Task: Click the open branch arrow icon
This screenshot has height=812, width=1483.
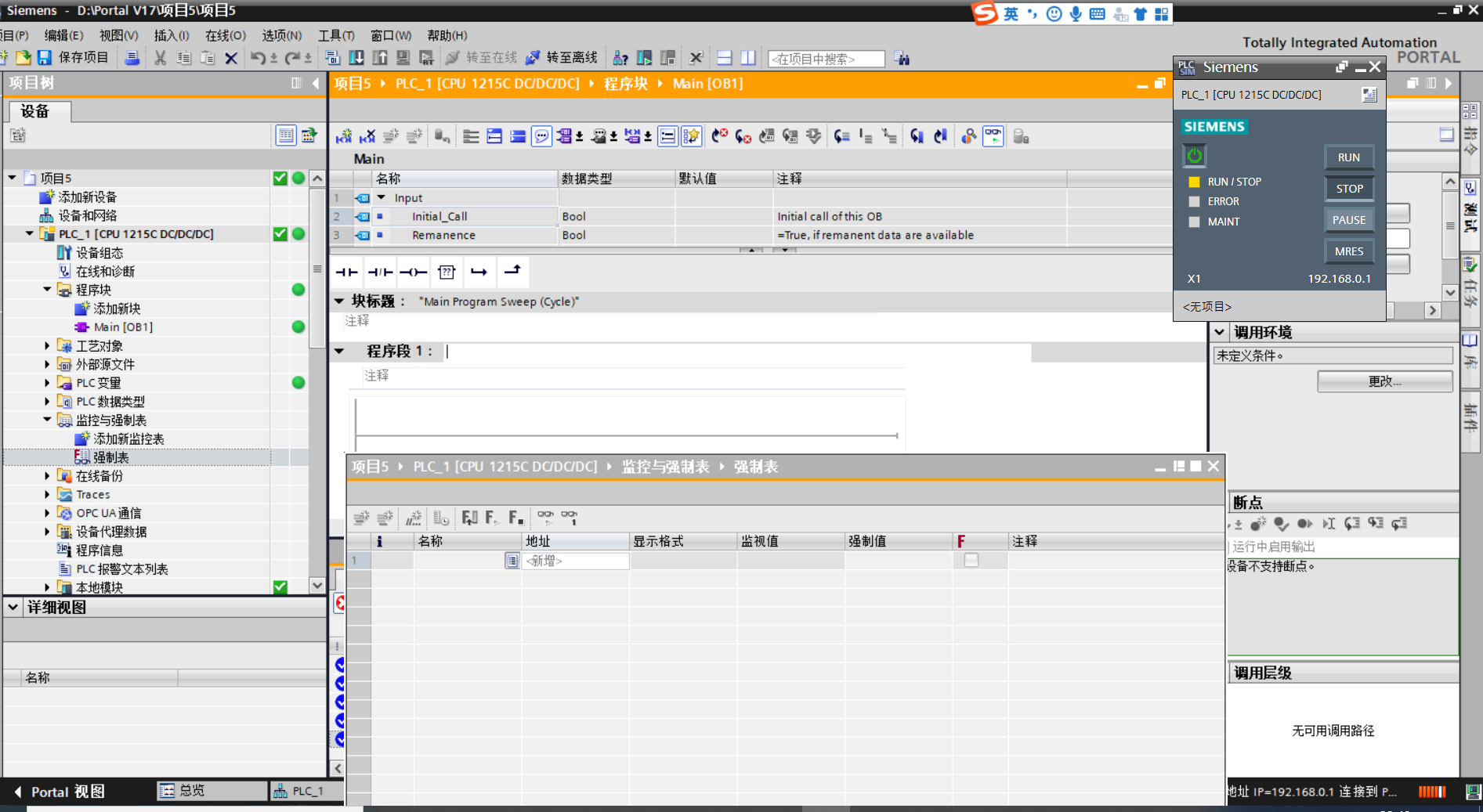Action: [x=479, y=272]
